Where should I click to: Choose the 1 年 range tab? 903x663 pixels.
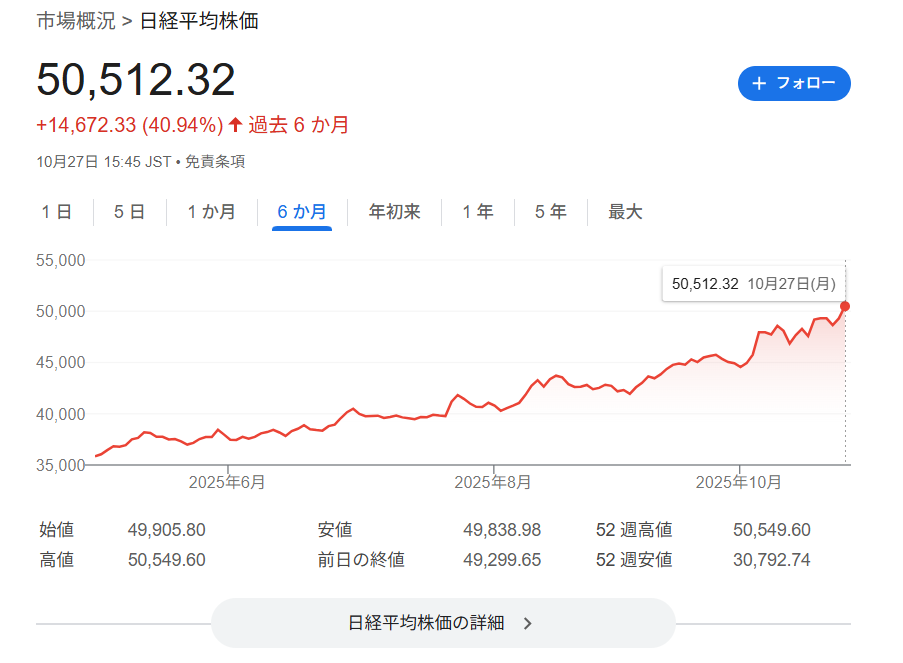[x=477, y=212]
